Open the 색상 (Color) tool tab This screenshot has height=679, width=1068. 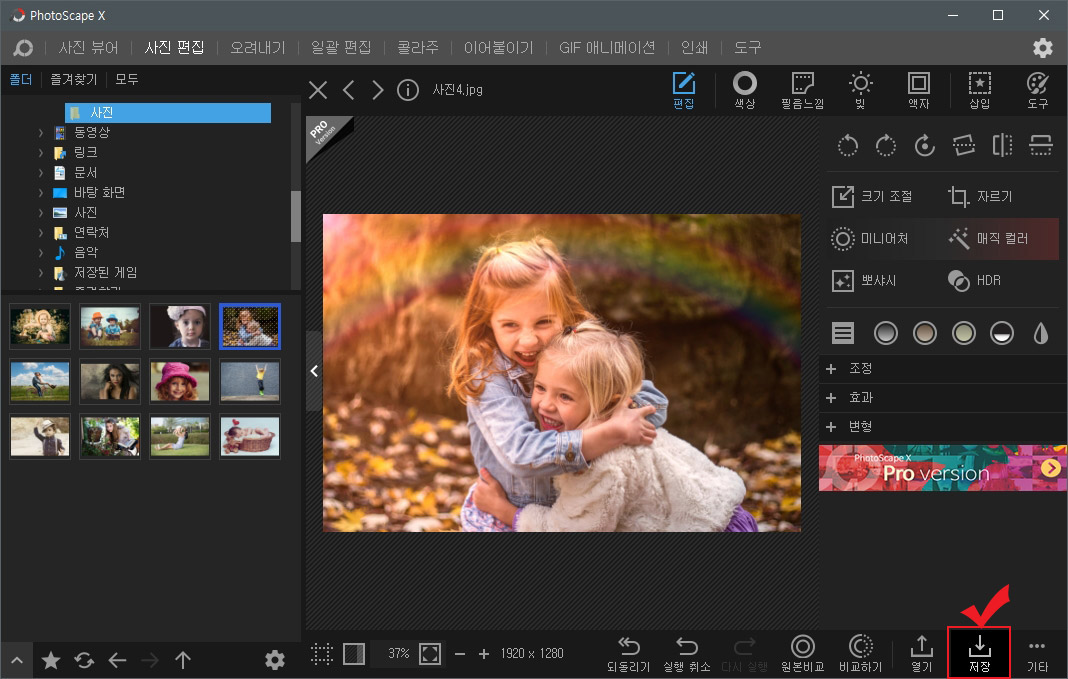744,90
